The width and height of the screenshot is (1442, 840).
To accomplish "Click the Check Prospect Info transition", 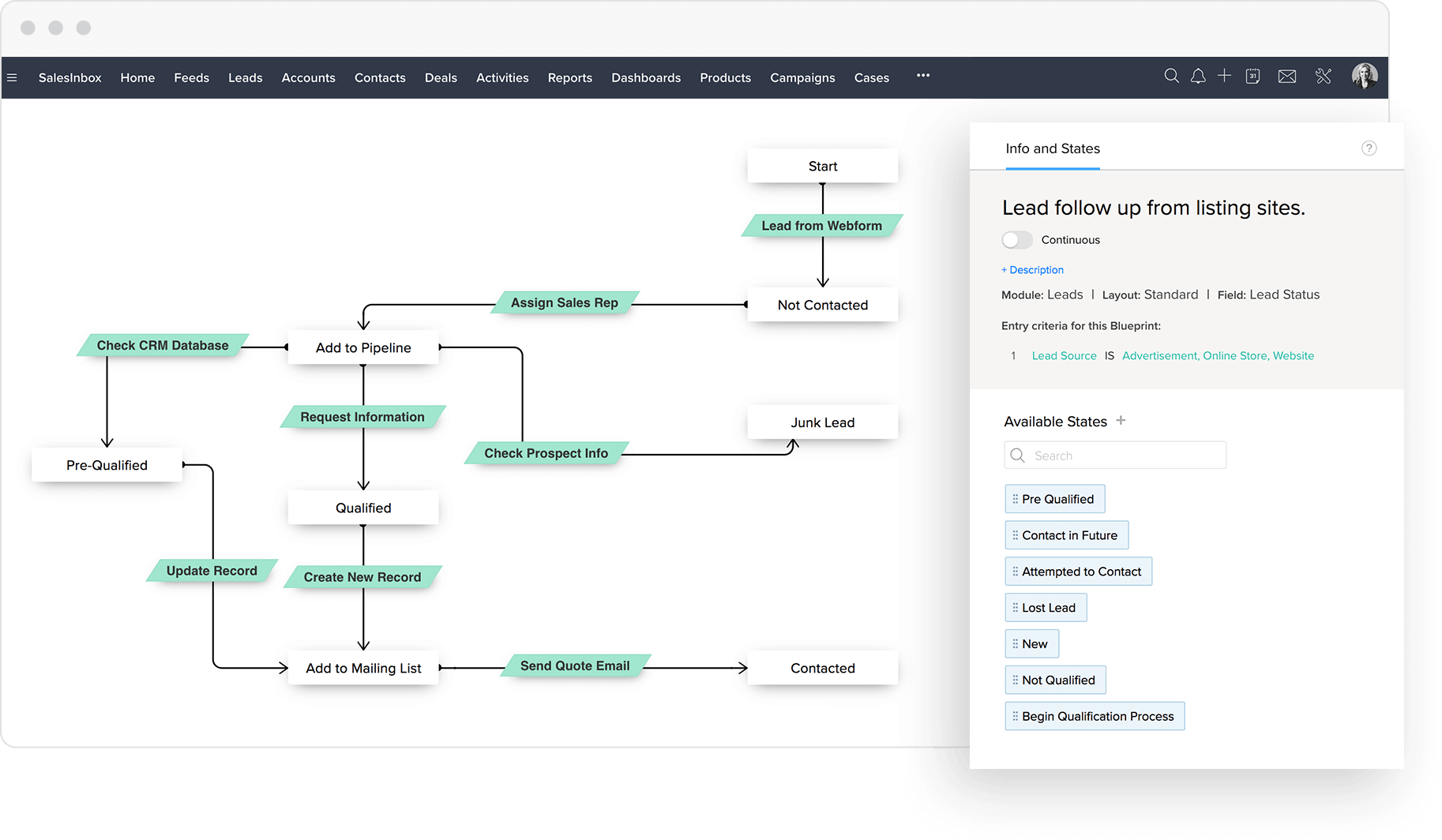I will coord(546,453).
